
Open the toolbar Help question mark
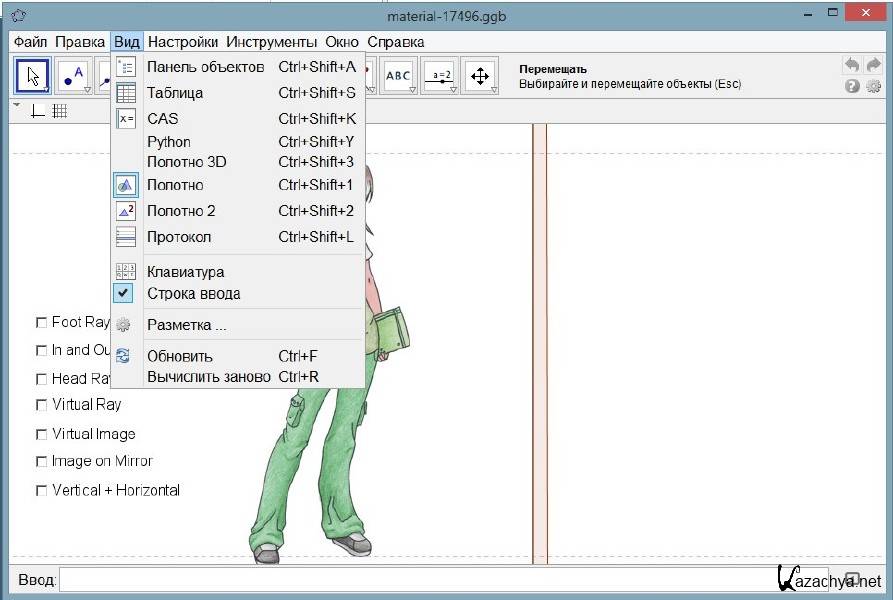[x=852, y=86]
